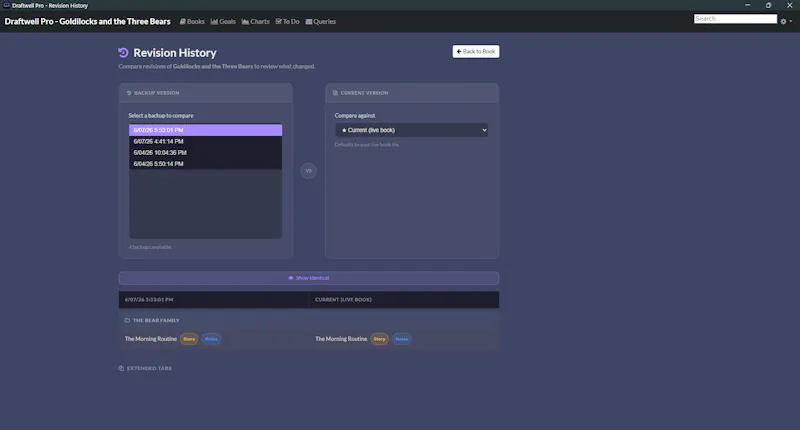This screenshot has width=800, height=430.
Task: Click the Notes badge in current column
Action: coord(402,339)
